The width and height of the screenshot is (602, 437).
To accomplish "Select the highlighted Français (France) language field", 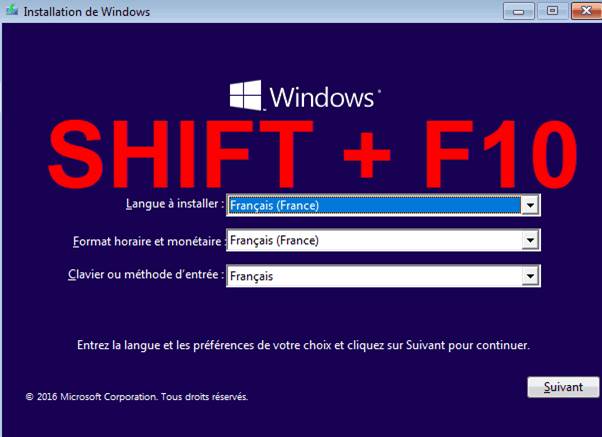I will pos(374,205).
